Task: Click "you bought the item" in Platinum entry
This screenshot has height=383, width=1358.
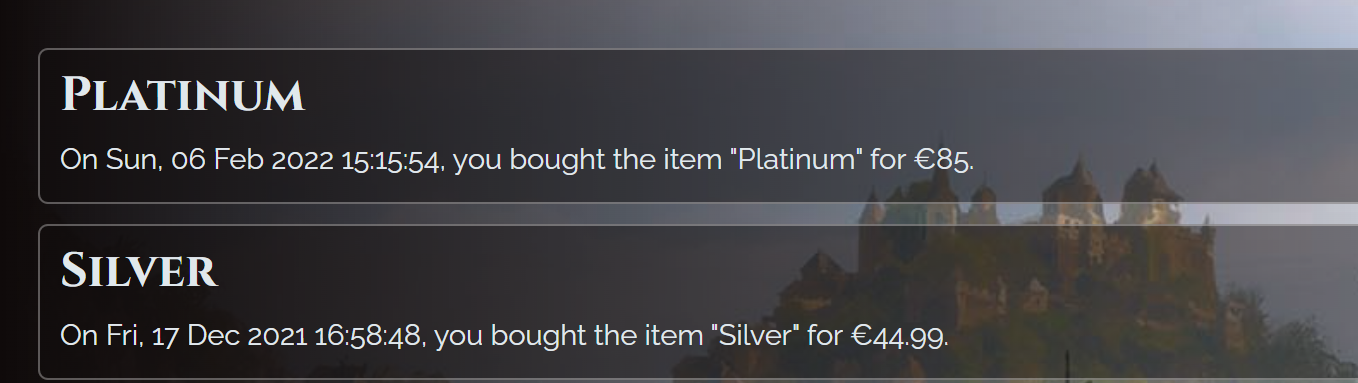Action: (x=588, y=160)
